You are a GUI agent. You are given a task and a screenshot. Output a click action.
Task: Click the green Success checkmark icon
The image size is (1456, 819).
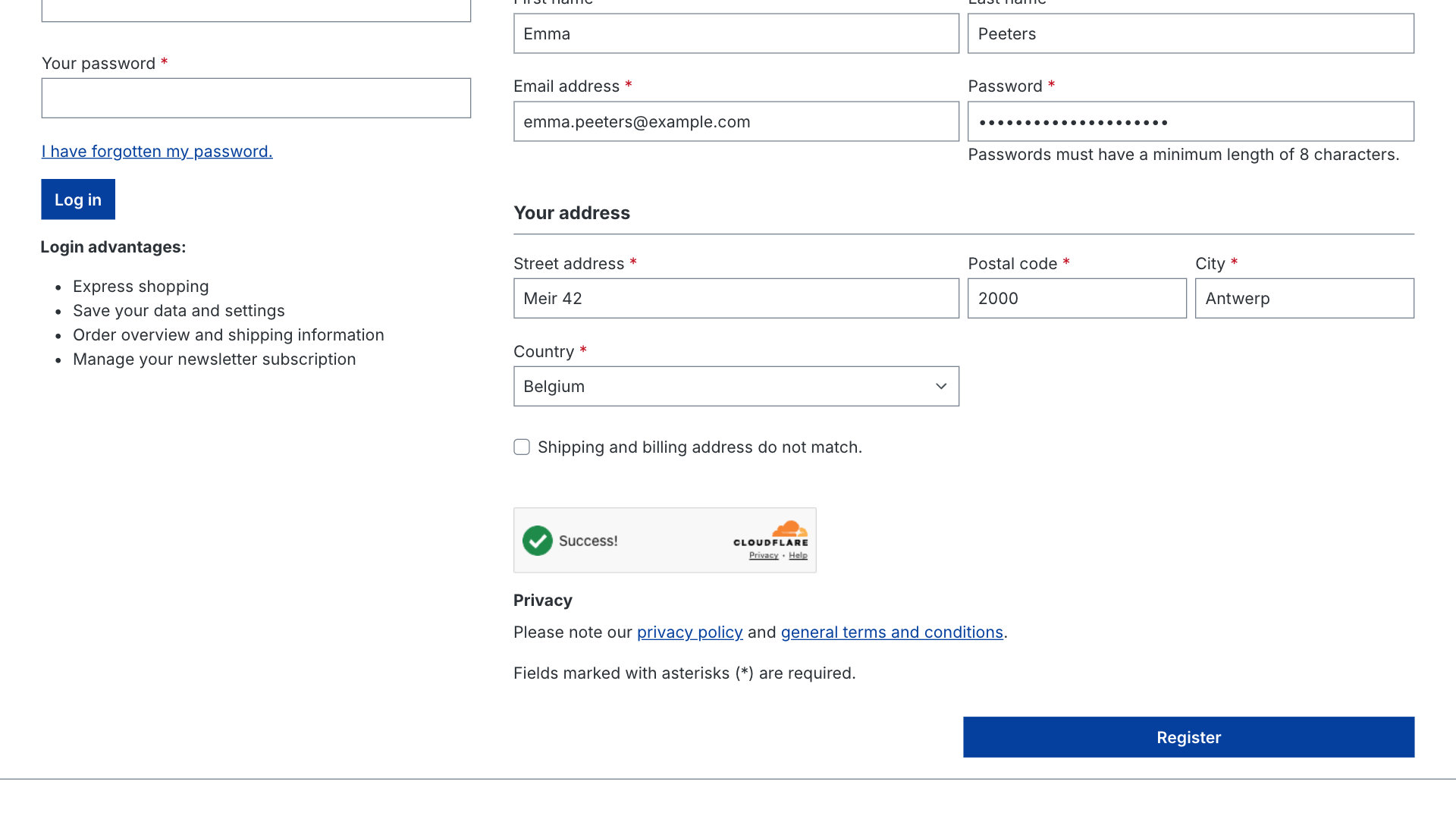538,541
